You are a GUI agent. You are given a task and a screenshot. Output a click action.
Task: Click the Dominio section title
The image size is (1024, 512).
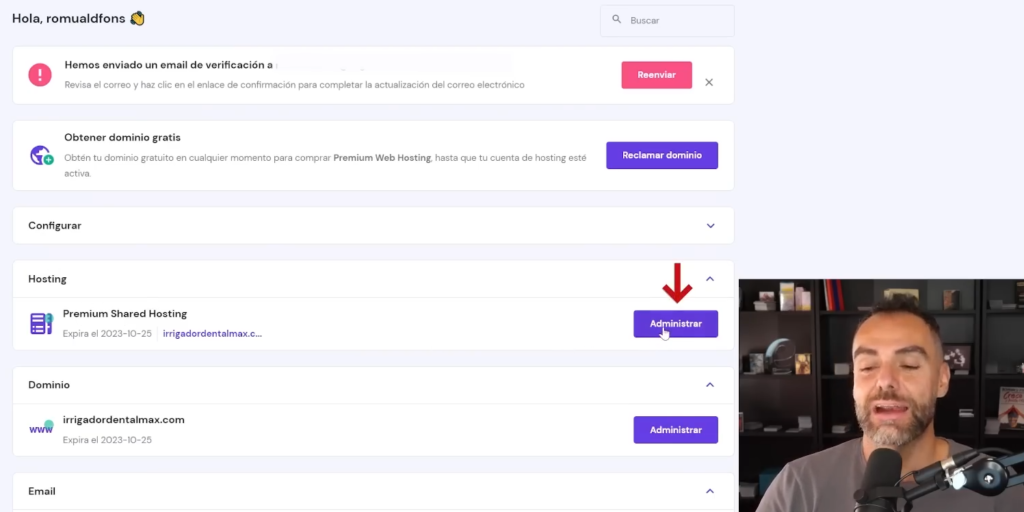pos(49,385)
